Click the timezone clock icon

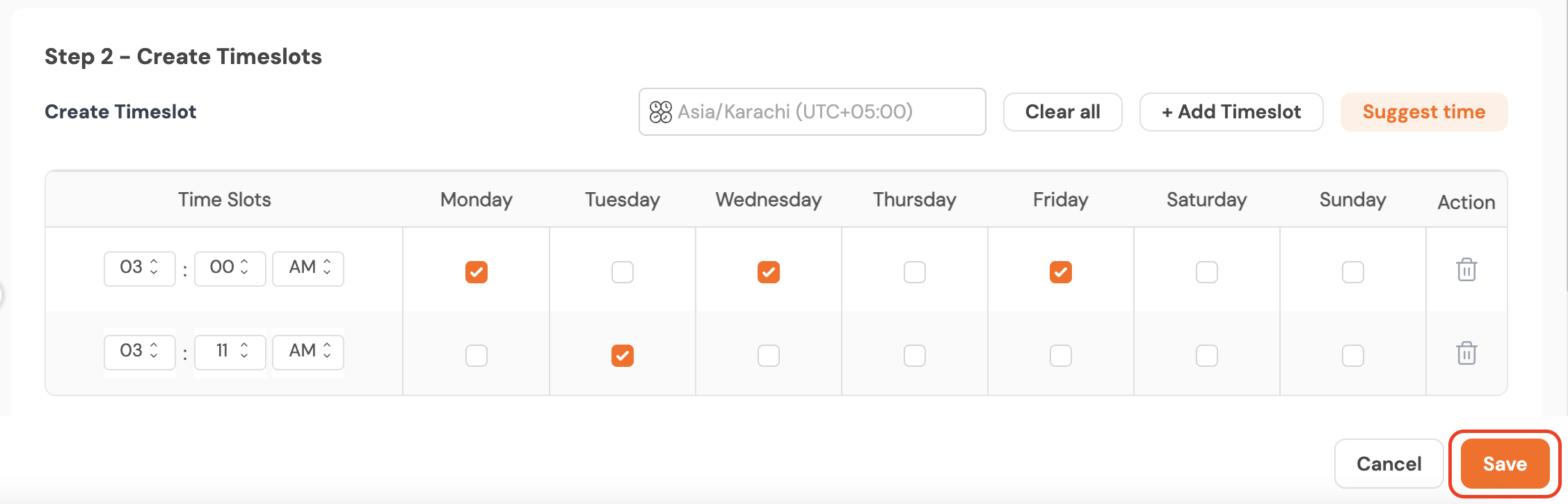tap(660, 111)
